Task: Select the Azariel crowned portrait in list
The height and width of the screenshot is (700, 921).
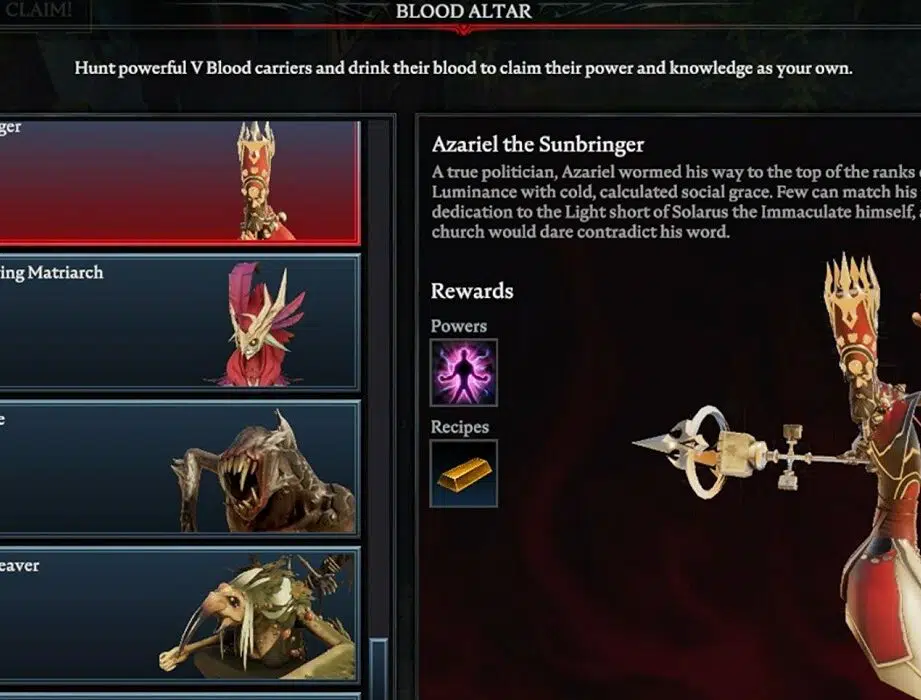Action: (264, 181)
